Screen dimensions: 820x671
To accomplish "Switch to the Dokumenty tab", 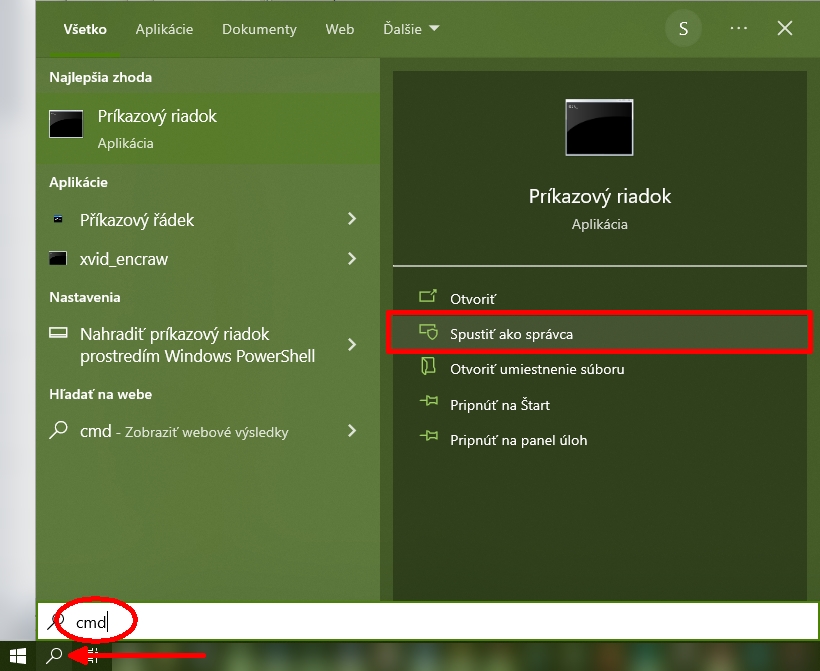I will click(x=259, y=29).
